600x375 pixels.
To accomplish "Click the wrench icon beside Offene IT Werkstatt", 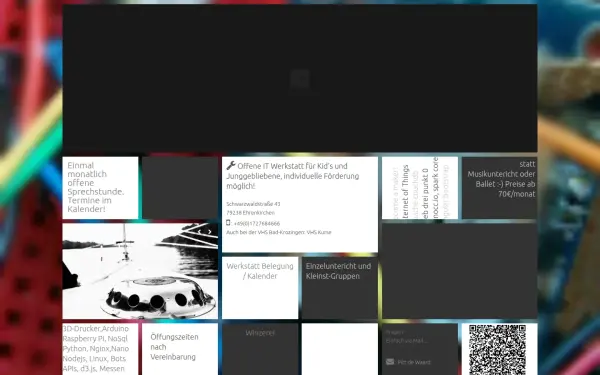I will [231, 166].
